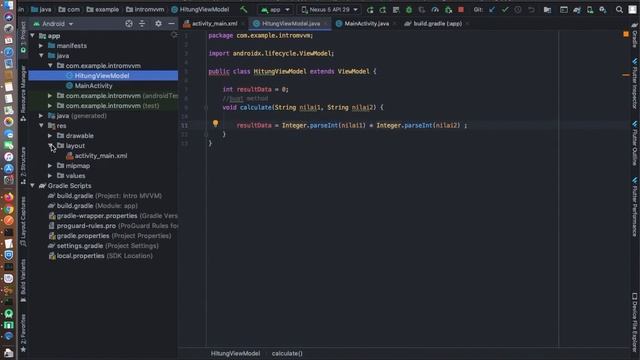Image resolution: width=640 pixels, height=360 pixels.
Task: Collapse the layout folder arrow
Action: coord(50,146)
